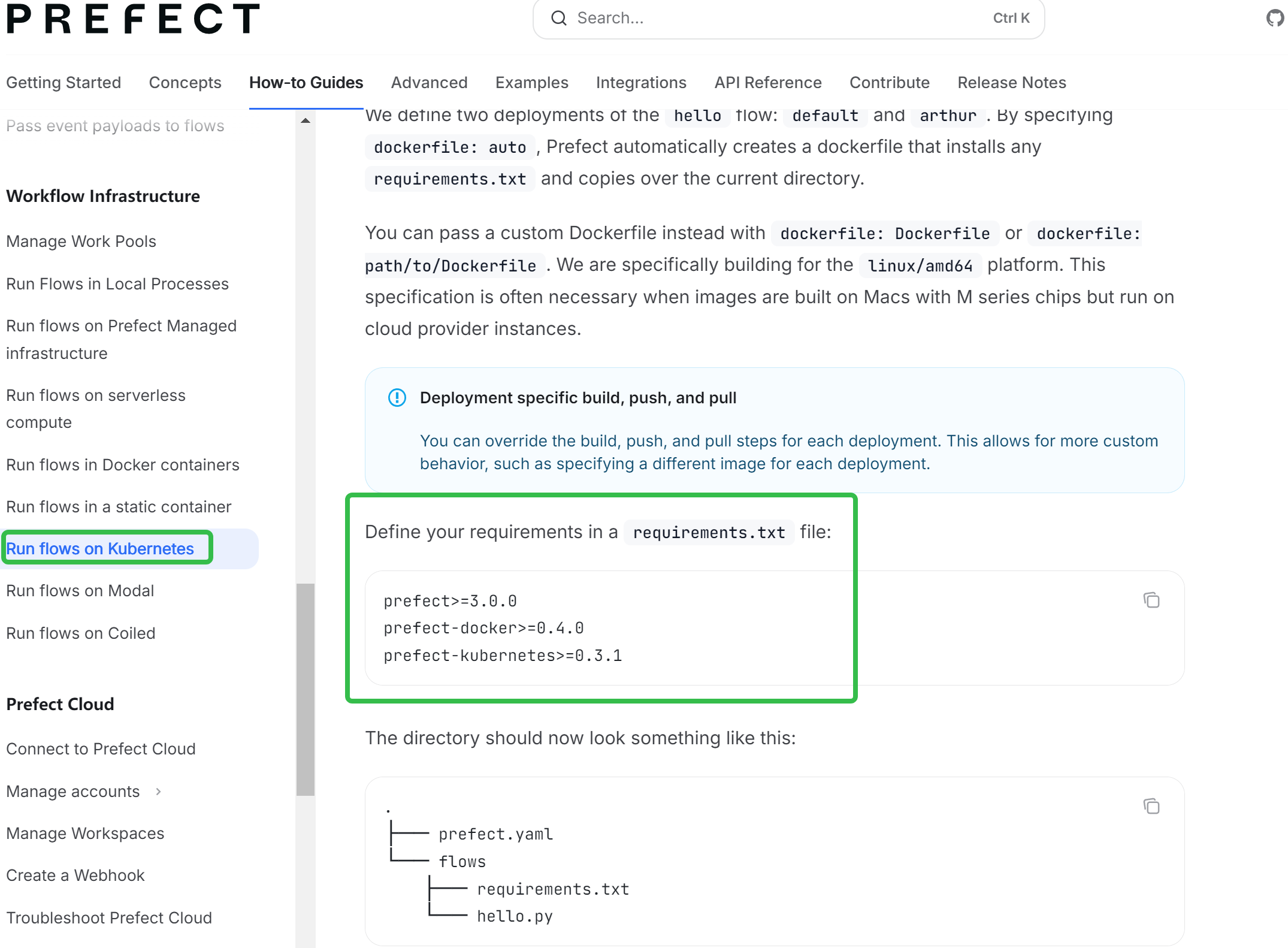Image resolution: width=1288 pixels, height=948 pixels.
Task: Select Run flows in Docker containers
Action: coord(123,465)
